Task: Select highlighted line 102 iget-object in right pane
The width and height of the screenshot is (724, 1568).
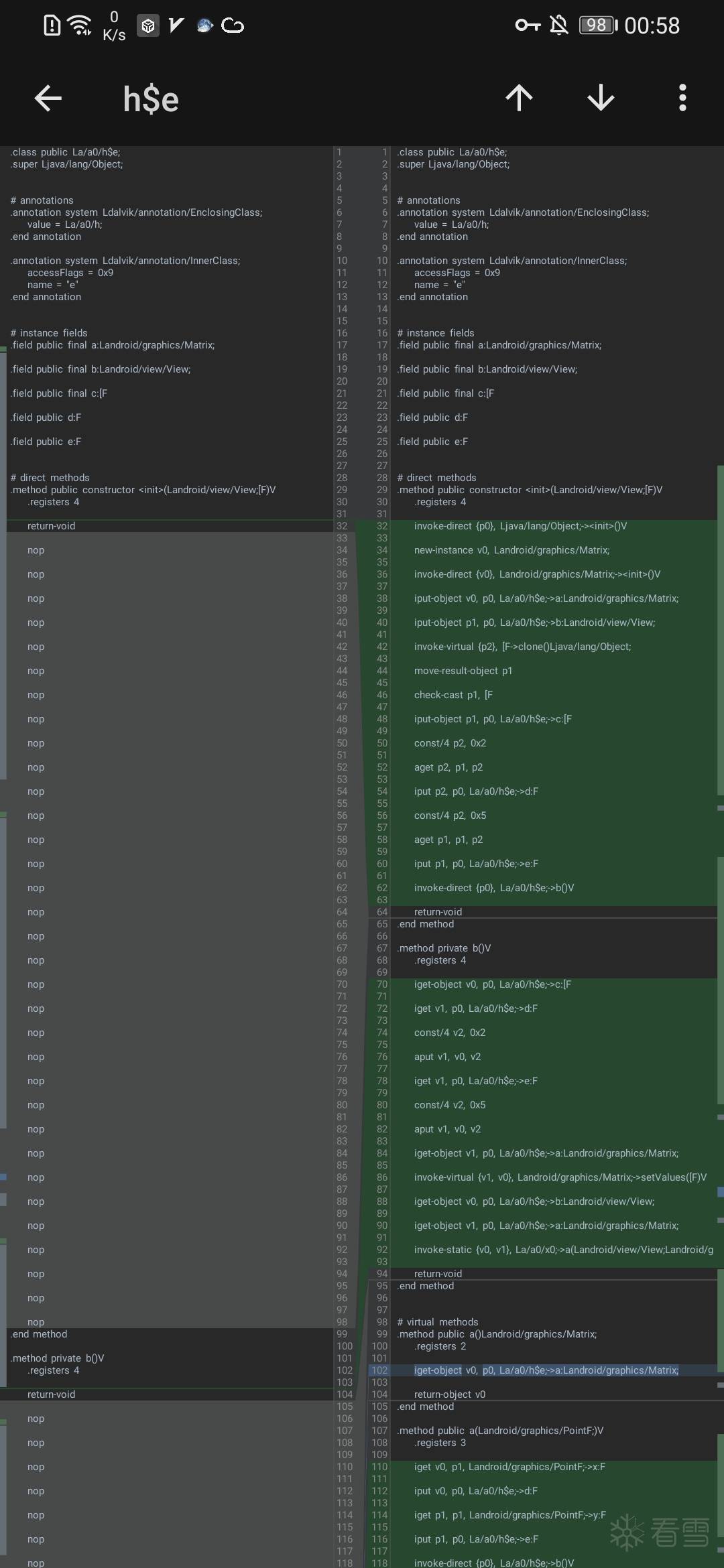Action: [546, 1370]
